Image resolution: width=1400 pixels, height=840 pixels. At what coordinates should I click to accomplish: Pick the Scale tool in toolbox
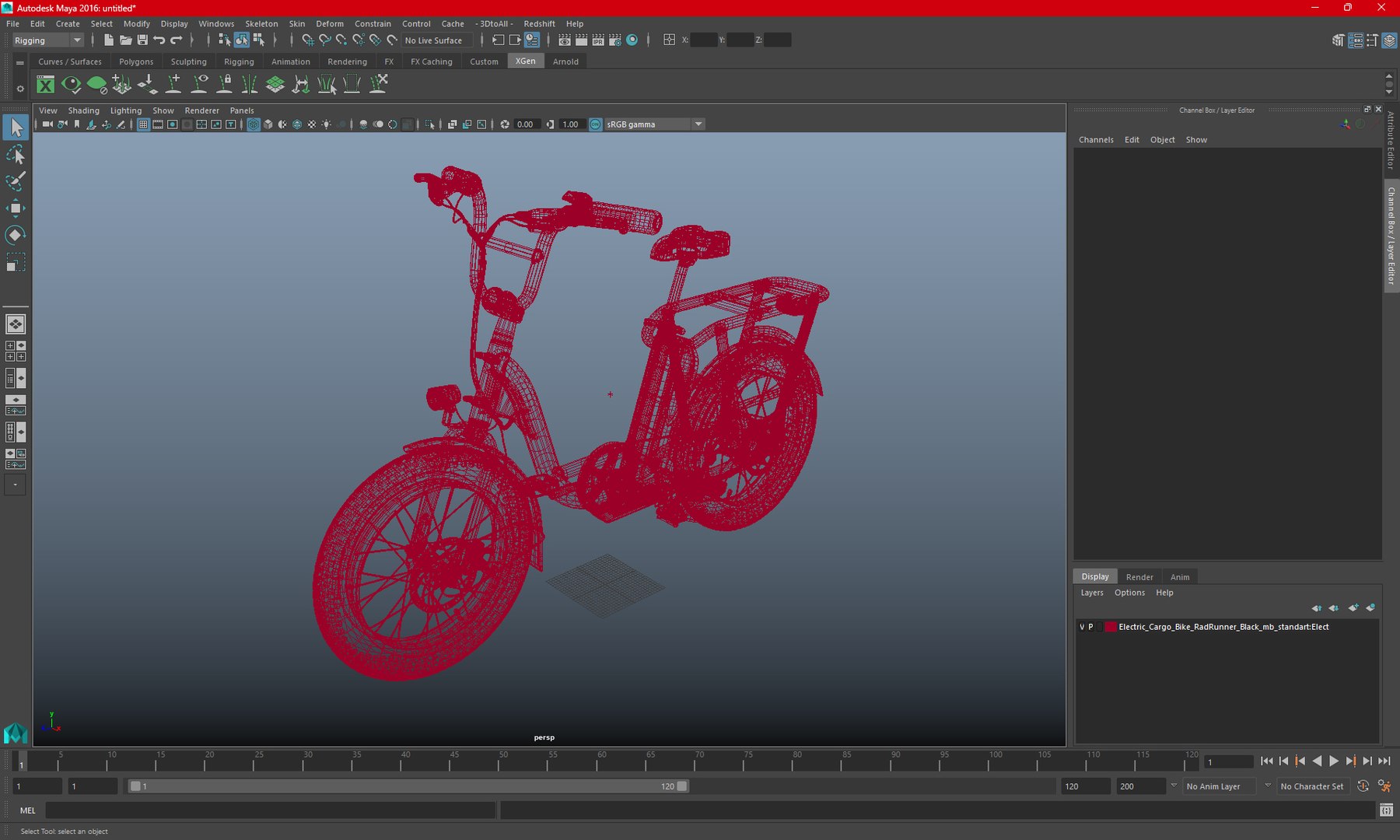click(x=16, y=262)
